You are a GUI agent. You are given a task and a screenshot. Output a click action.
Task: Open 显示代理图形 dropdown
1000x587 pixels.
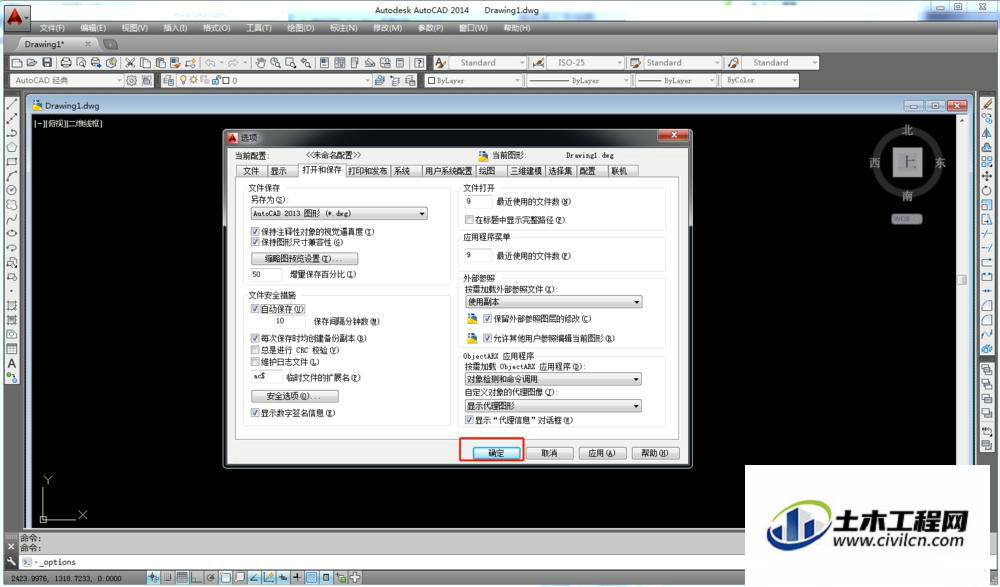point(554,406)
